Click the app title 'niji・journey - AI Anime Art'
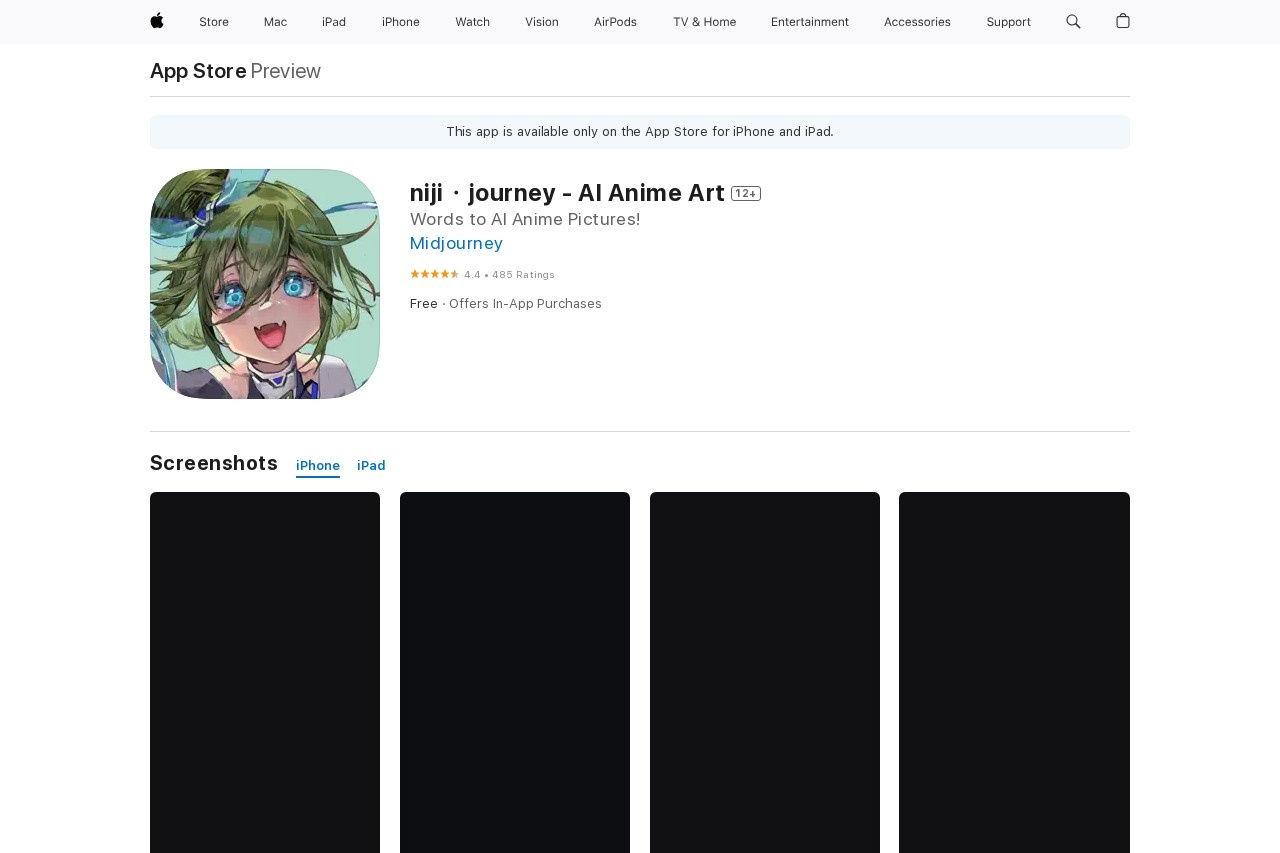This screenshot has height=853, width=1280. click(567, 193)
